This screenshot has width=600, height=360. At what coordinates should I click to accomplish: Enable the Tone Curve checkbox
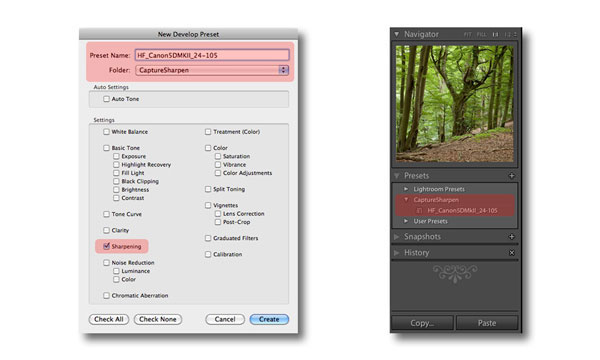coord(106,214)
